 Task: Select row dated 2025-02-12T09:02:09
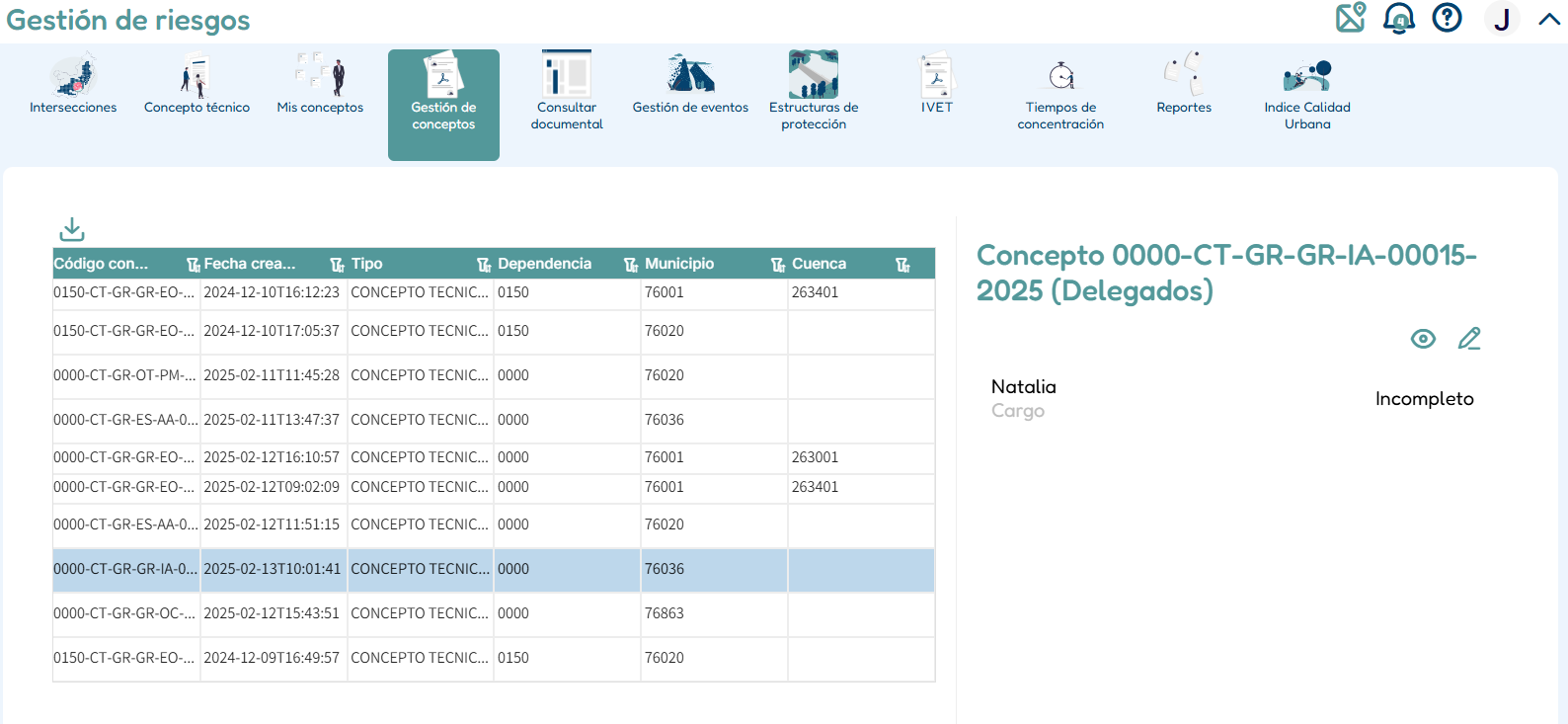tap(494, 488)
